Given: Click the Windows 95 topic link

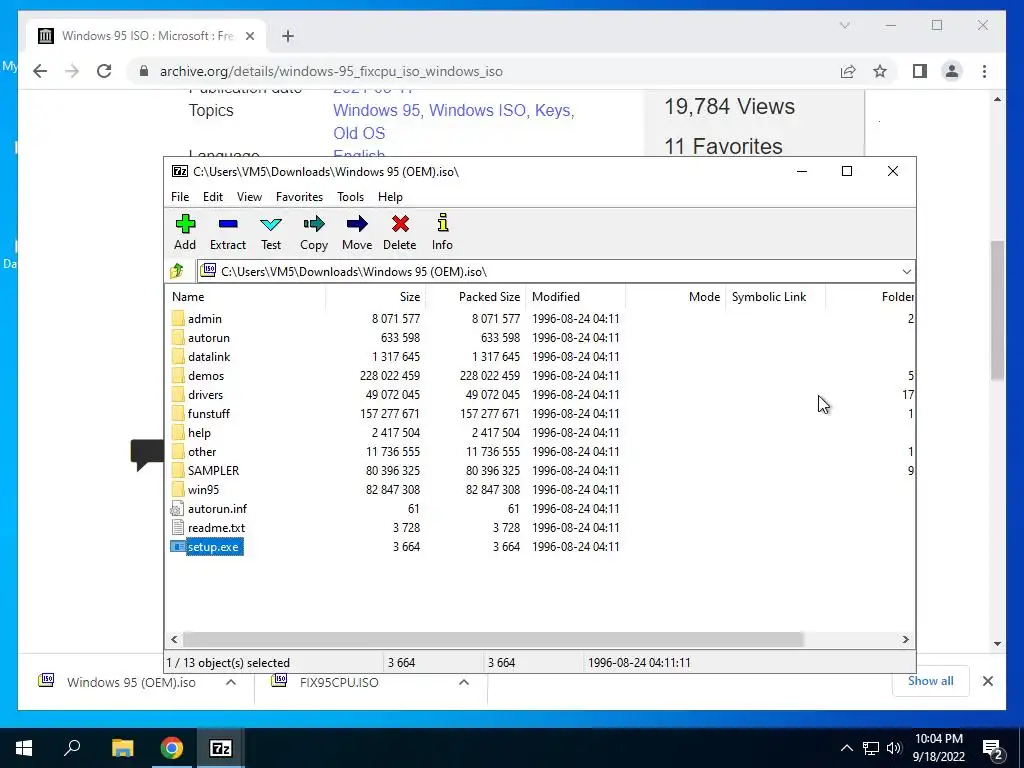Looking at the screenshot, I should point(376,110).
